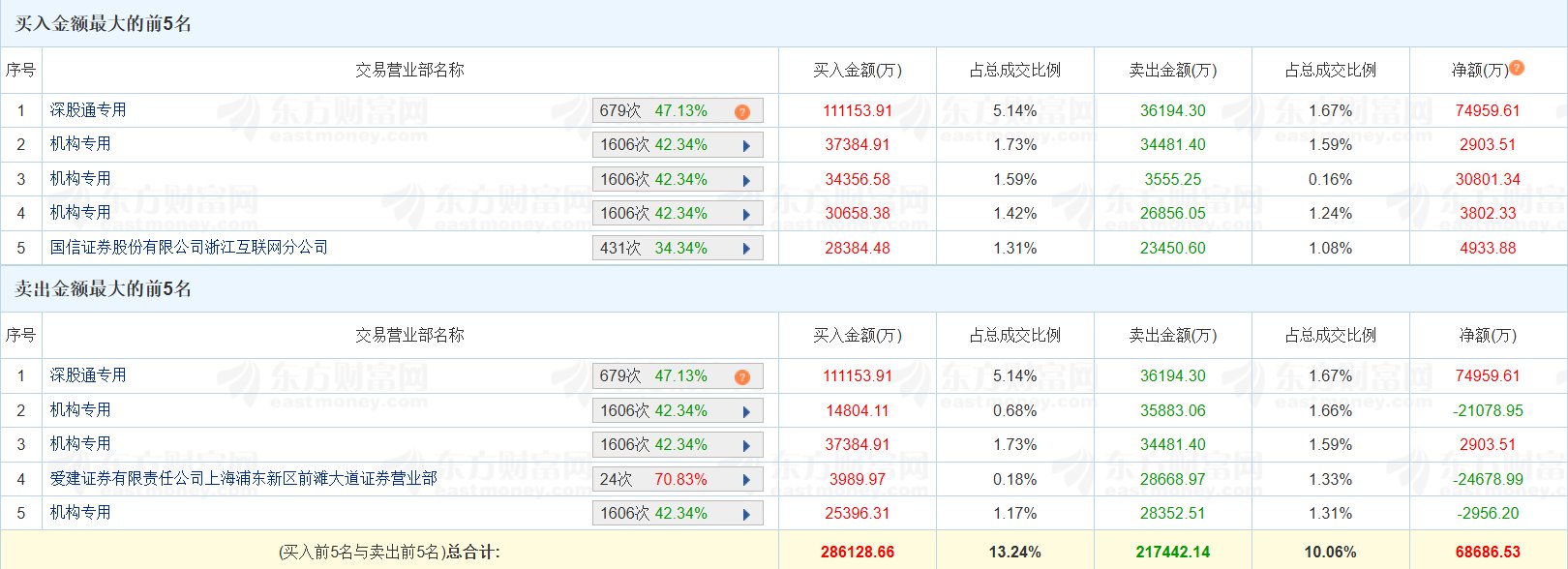Click orange question icon in buy table's 深股通专用 row
1568x569 pixels.
[x=742, y=112]
